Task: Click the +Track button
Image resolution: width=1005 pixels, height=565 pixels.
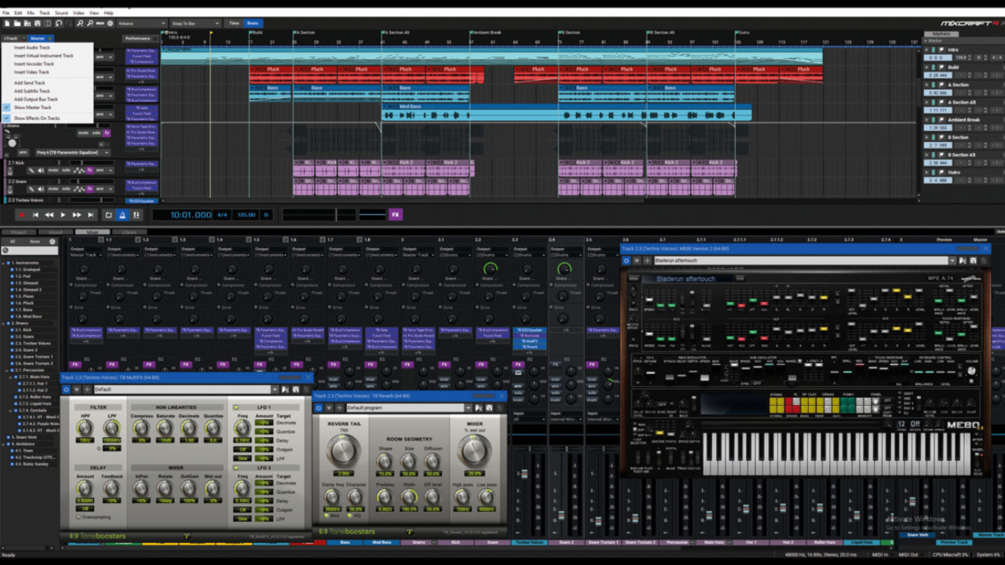Action: (11, 38)
